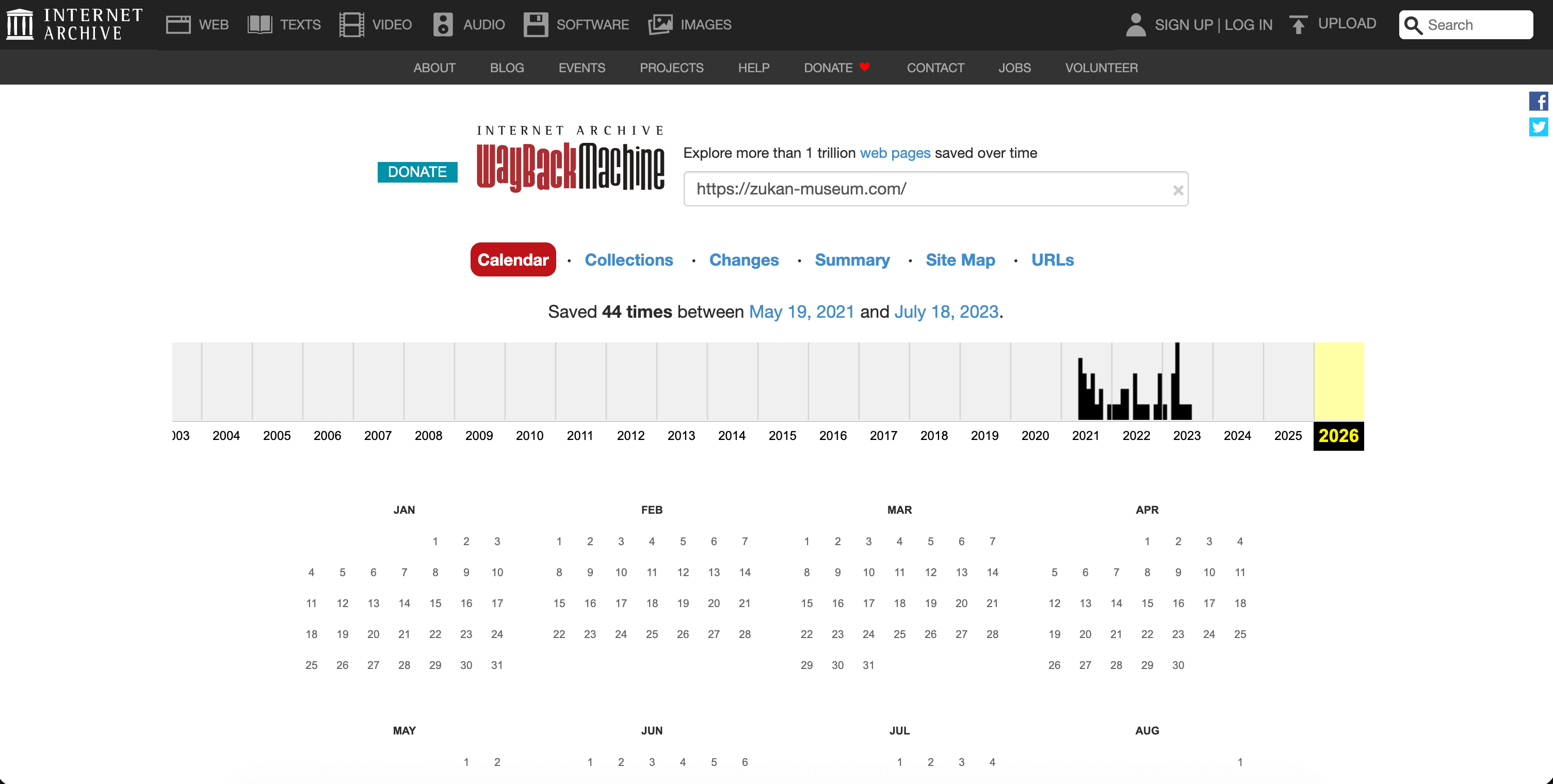Open the Web section icon
Viewport: 1553px width, 784px height.
178,25
